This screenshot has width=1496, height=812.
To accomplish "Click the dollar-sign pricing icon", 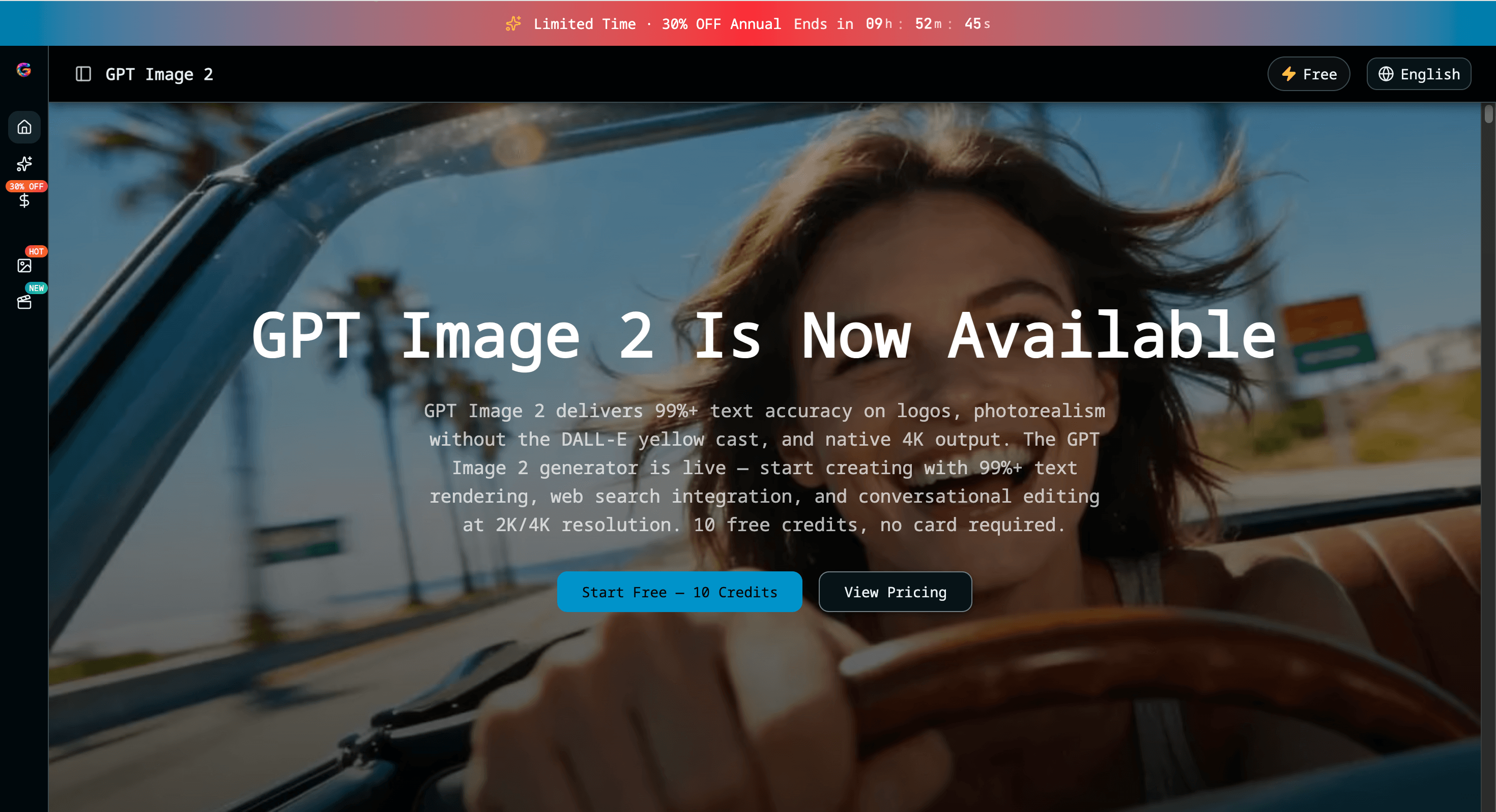I will coord(24,201).
